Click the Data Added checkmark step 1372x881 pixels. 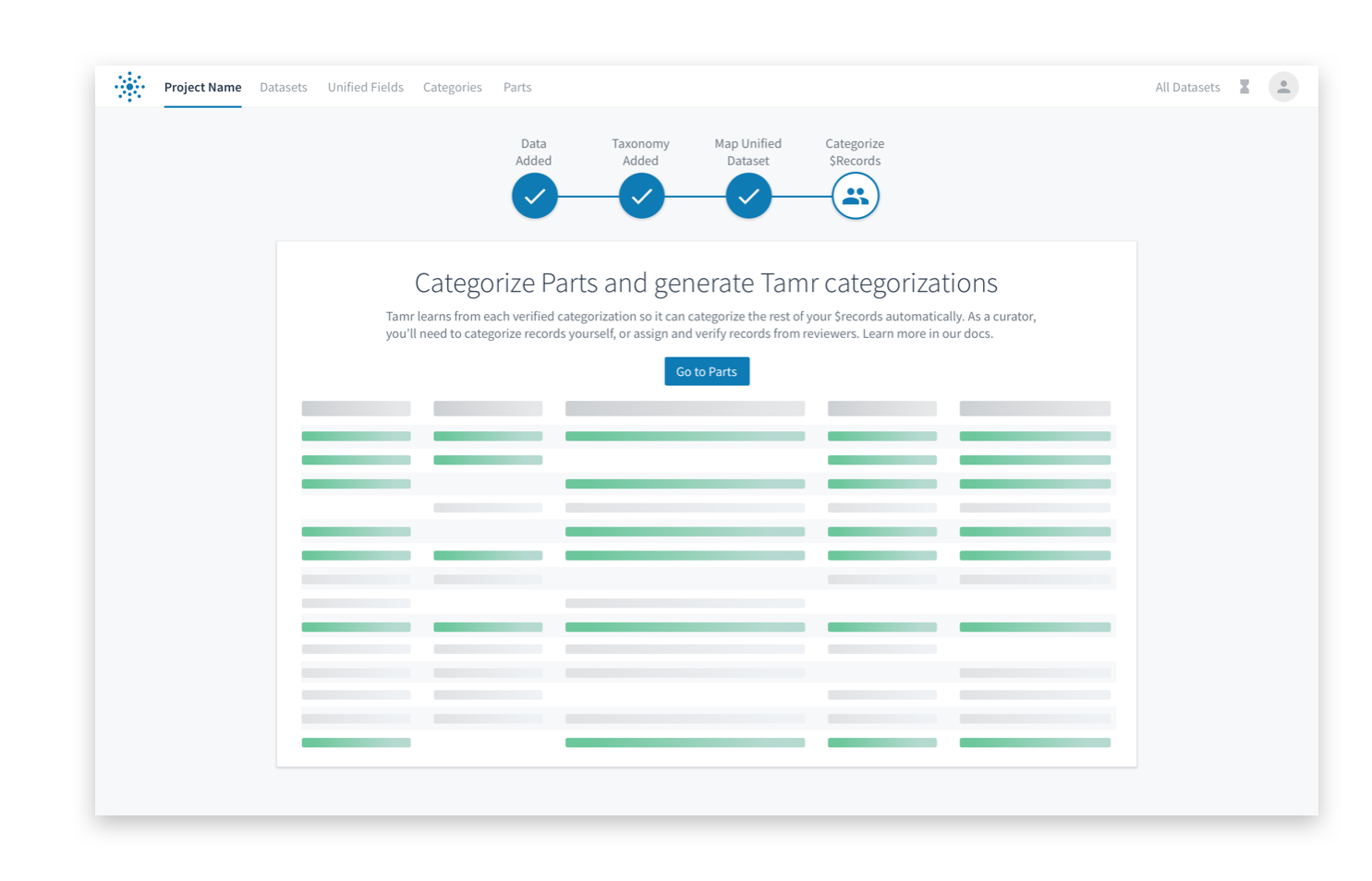534,196
